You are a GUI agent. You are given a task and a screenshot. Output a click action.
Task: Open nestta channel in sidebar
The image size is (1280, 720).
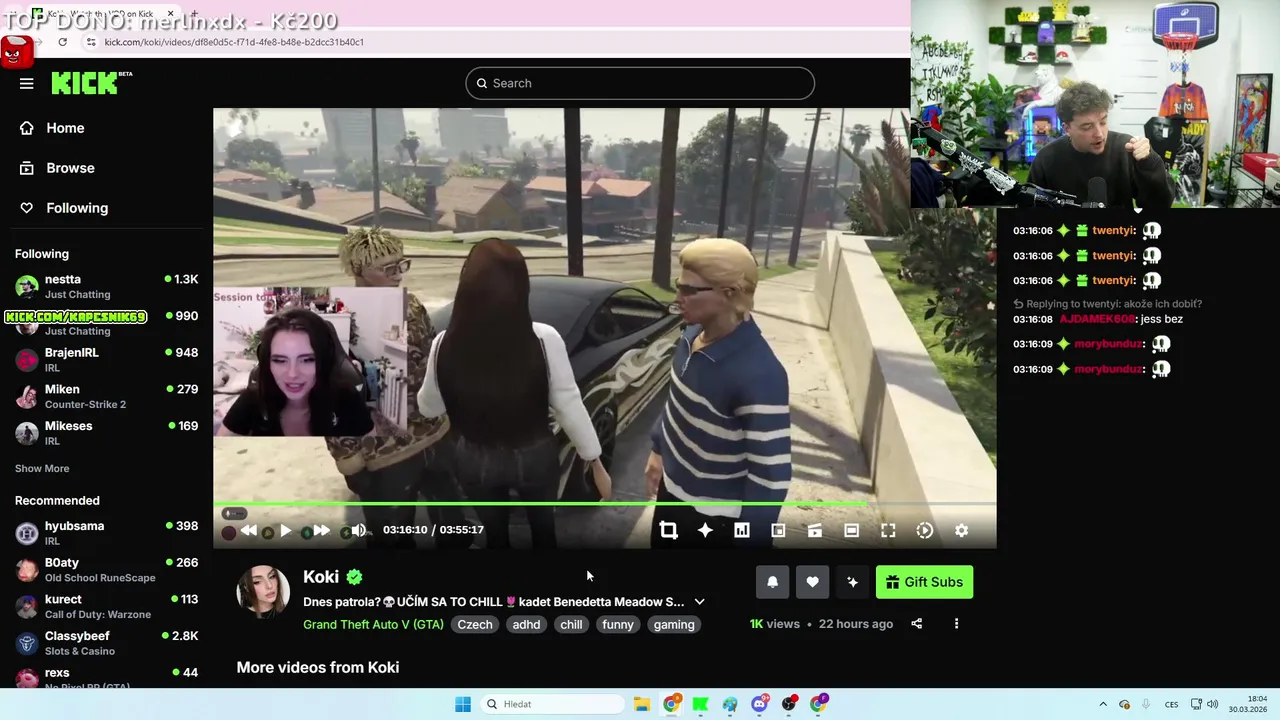click(x=106, y=286)
